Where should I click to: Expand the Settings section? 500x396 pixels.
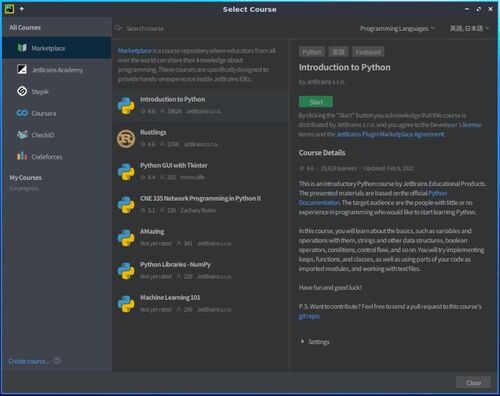315,342
